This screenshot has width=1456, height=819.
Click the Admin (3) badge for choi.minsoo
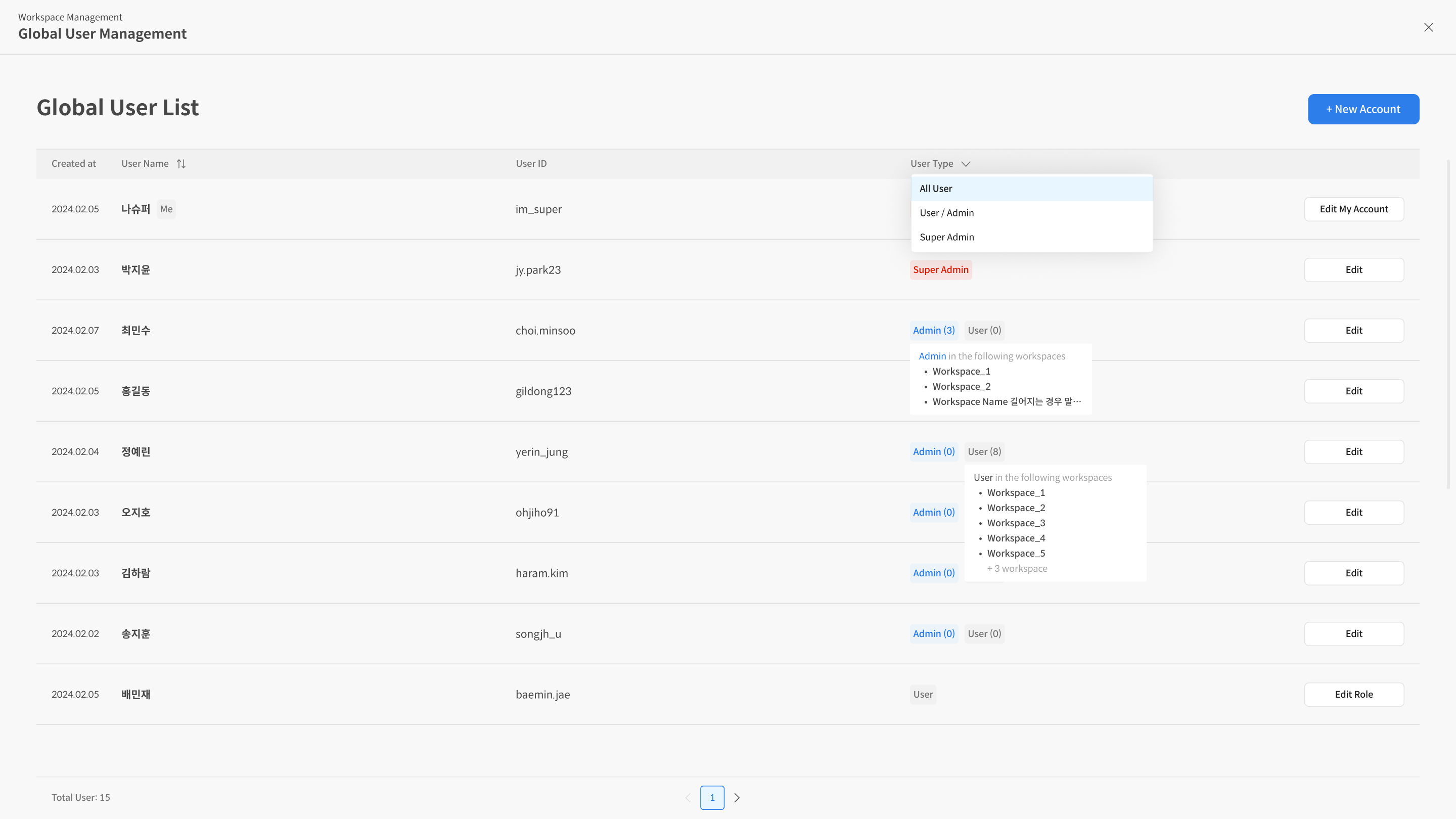point(934,330)
